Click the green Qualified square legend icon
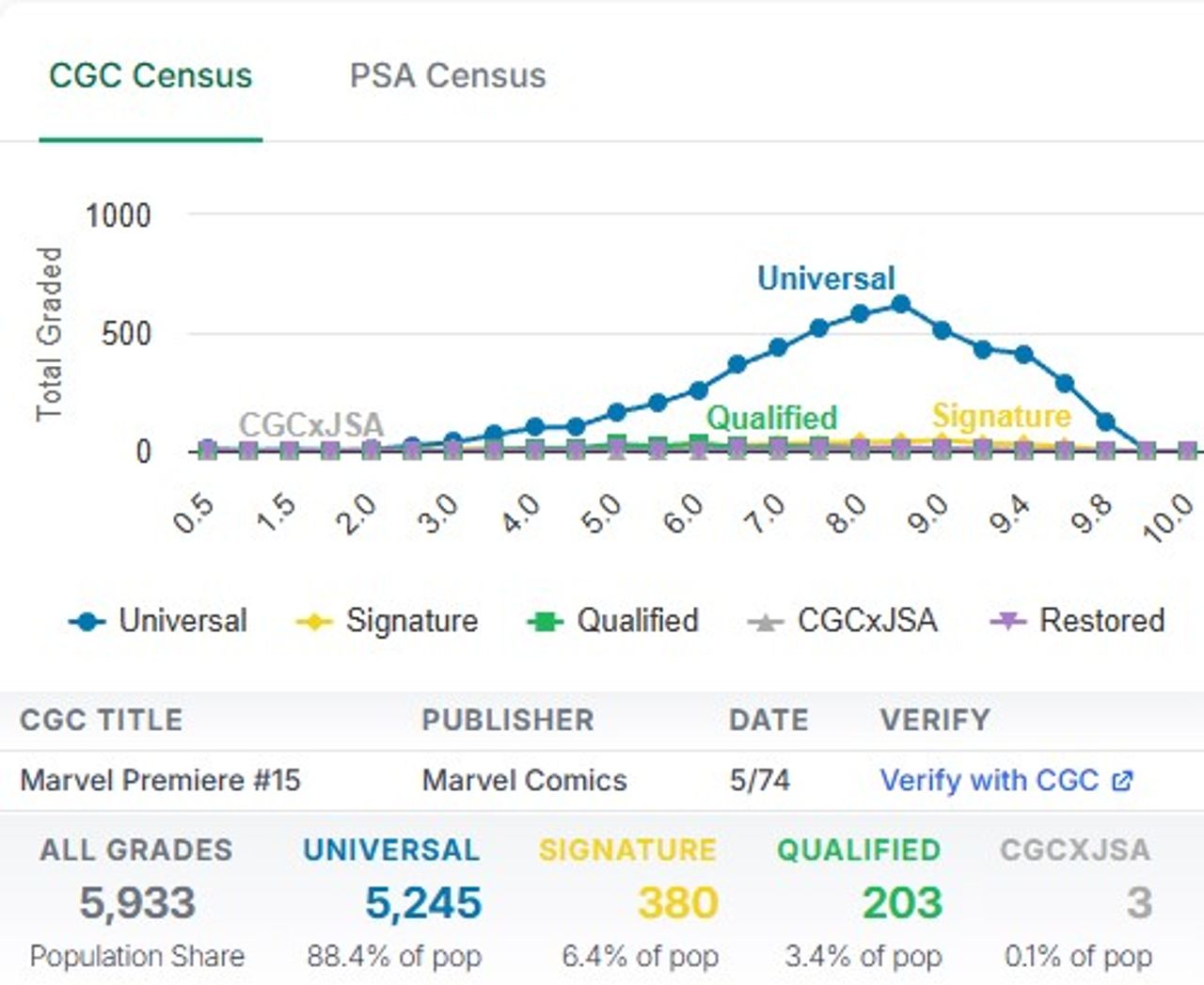1204x985 pixels. click(x=545, y=622)
